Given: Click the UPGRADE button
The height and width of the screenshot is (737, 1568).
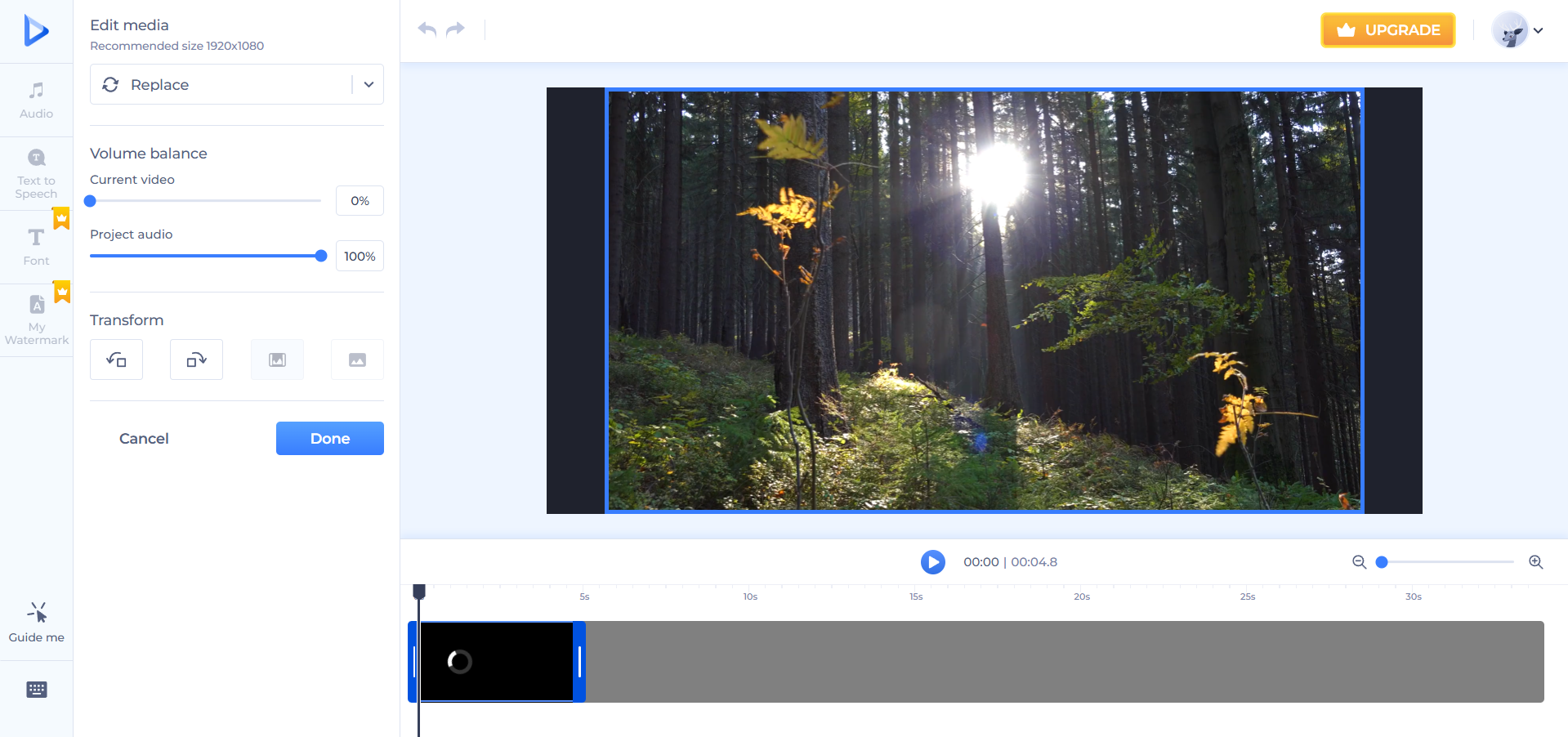Looking at the screenshot, I should [x=1387, y=29].
